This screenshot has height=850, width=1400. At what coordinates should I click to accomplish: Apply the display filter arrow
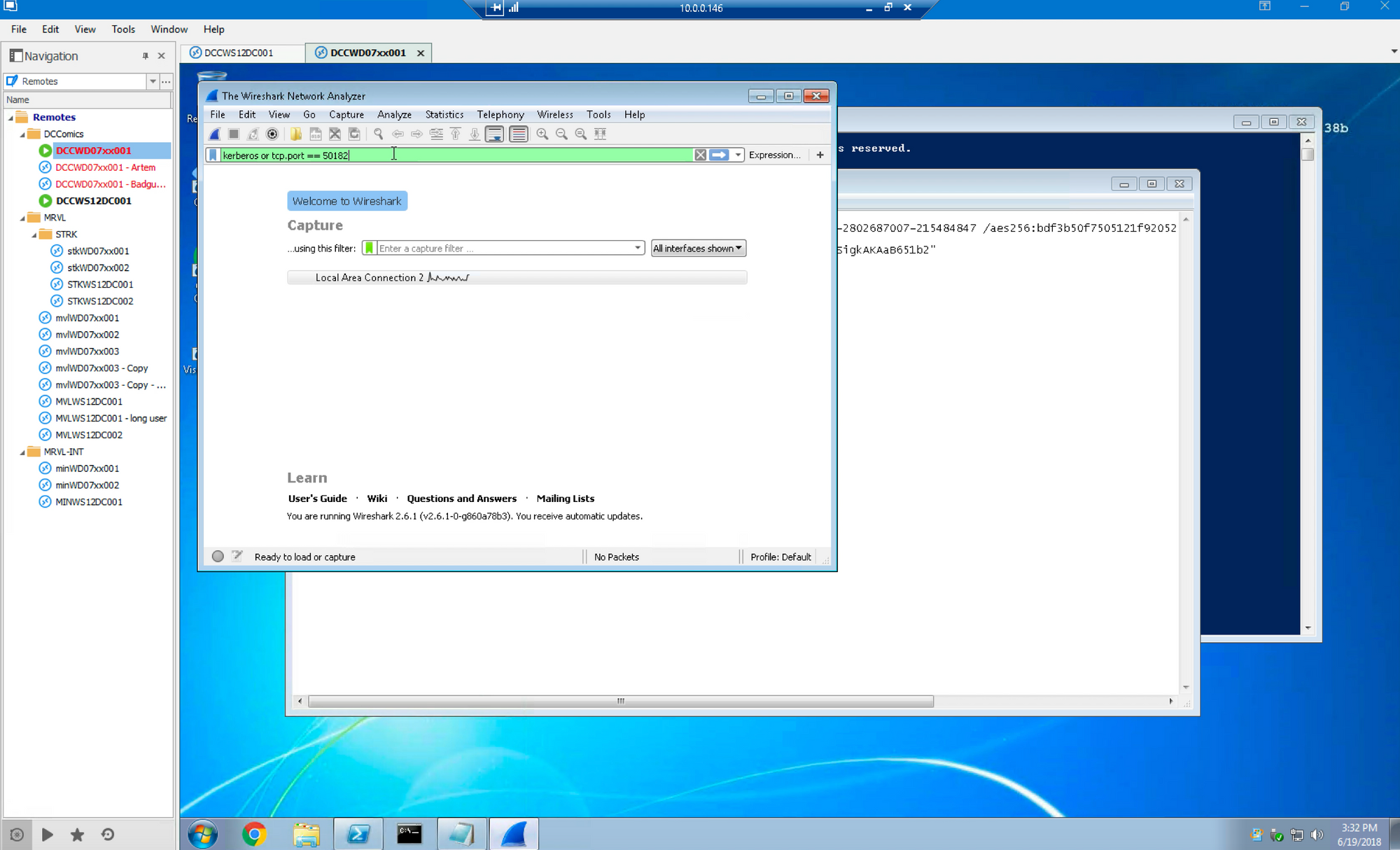(719, 155)
